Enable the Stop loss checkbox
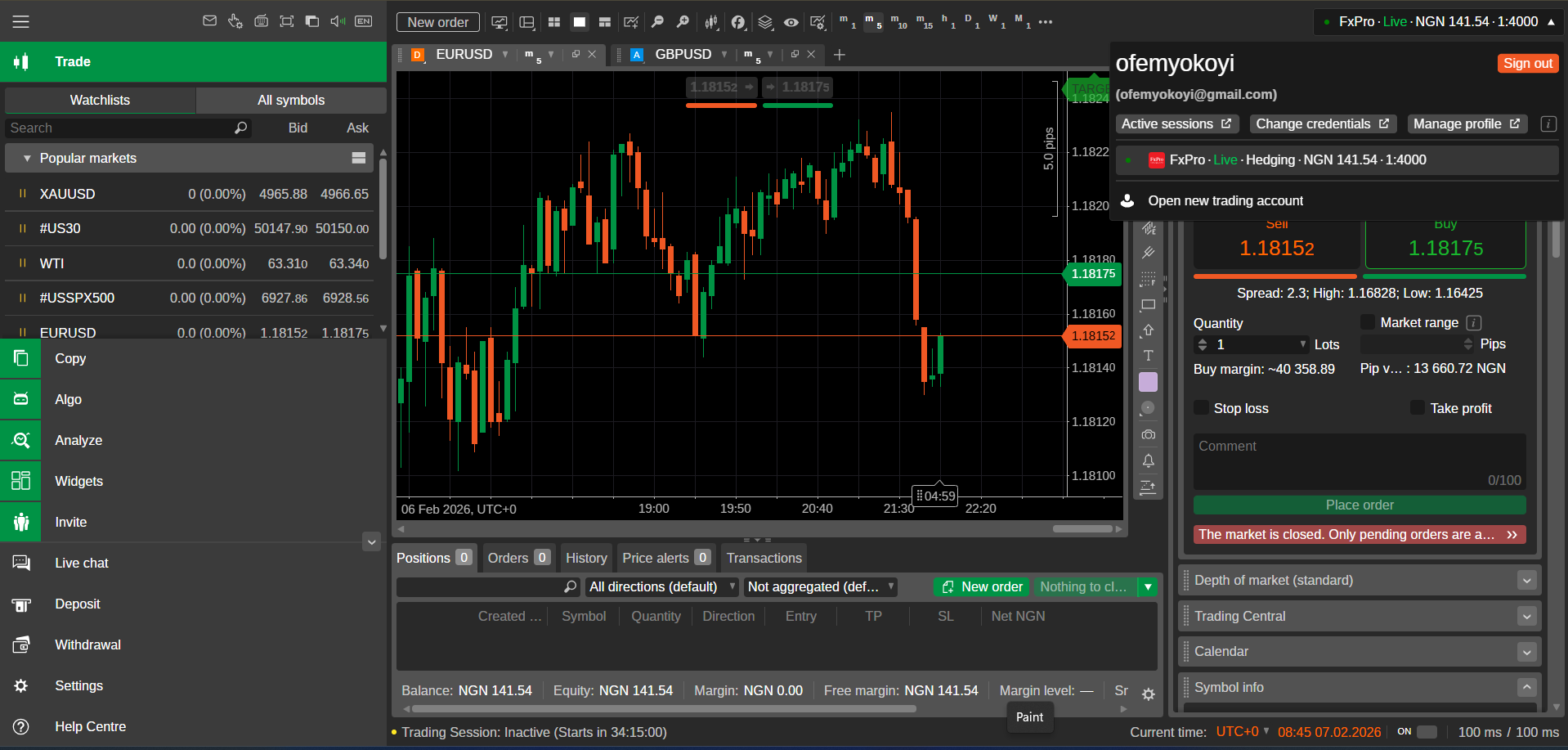 pyautogui.click(x=1201, y=408)
